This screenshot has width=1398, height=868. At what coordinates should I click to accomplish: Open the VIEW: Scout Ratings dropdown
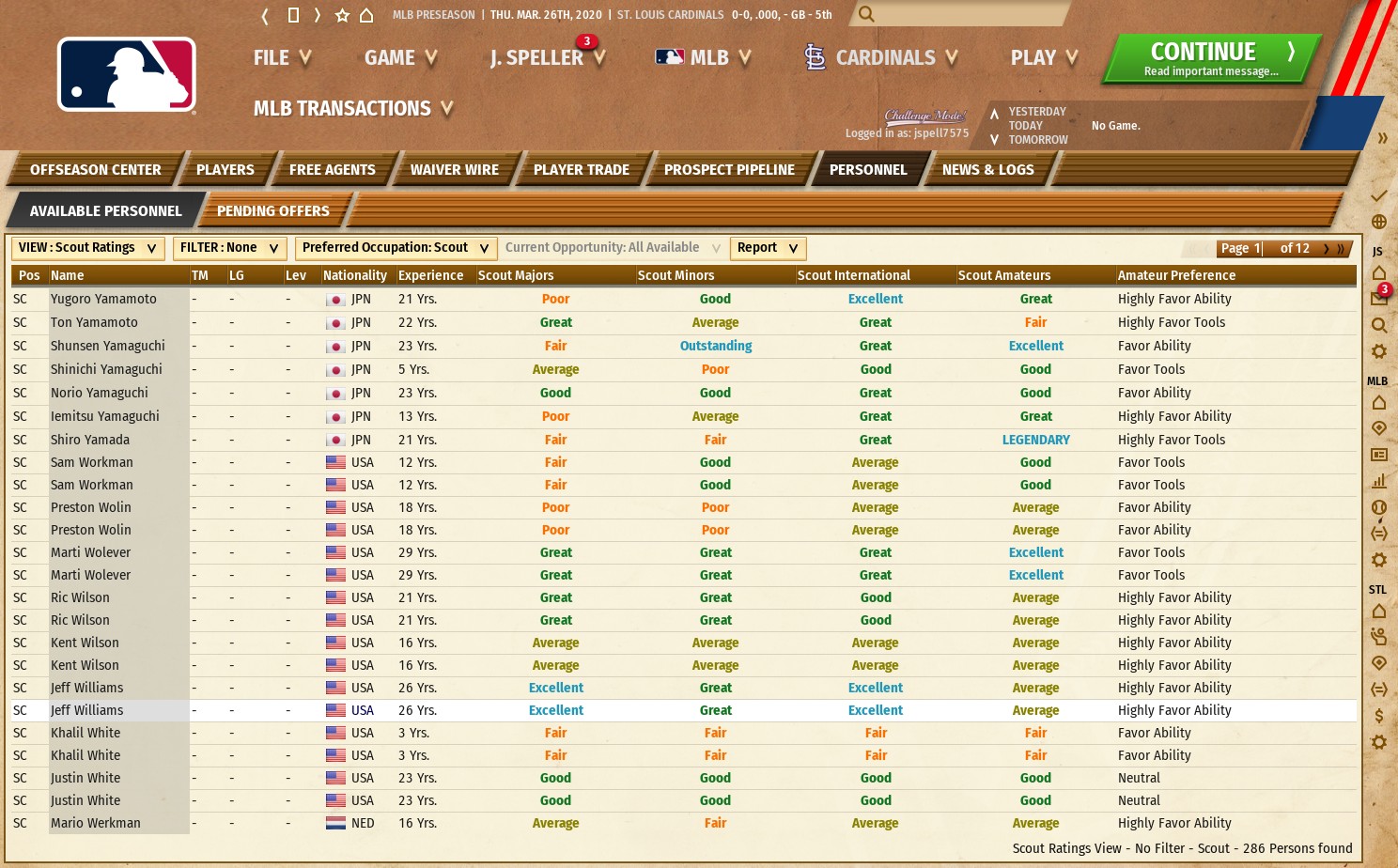click(x=87, y=248)
